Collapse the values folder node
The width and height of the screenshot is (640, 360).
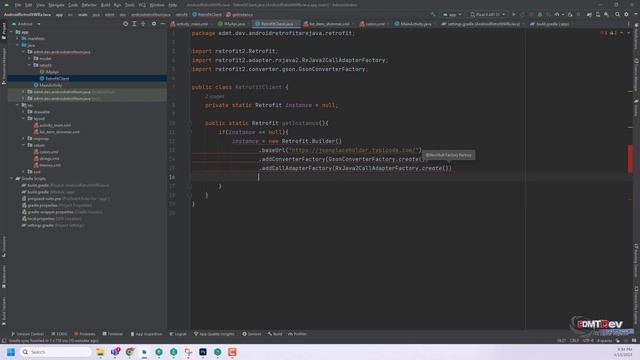coord(23,145)
